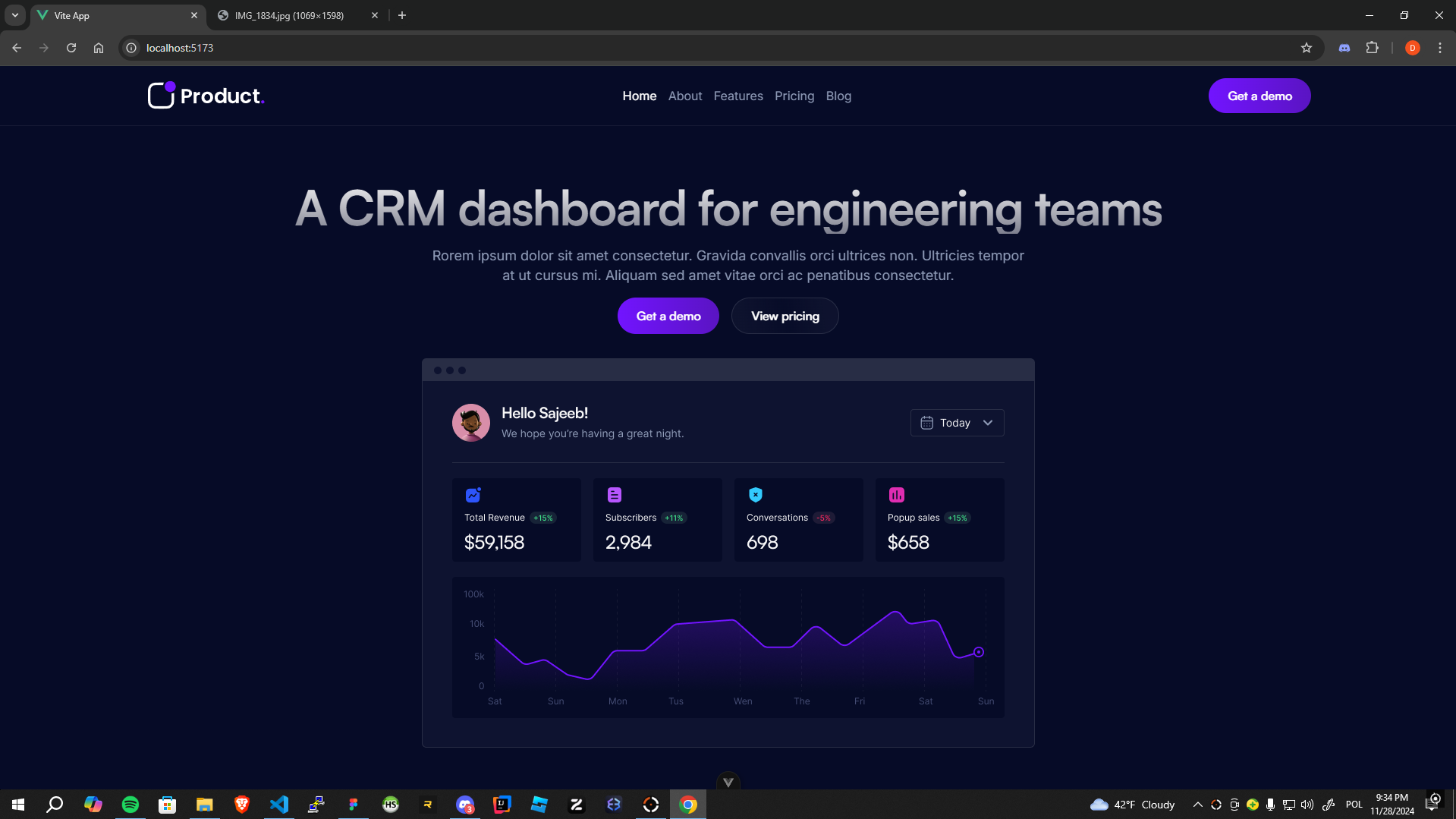1456x819 pixels.
Task: Open the Chrome three-dot menu
Action: [x=1439, y=48]
